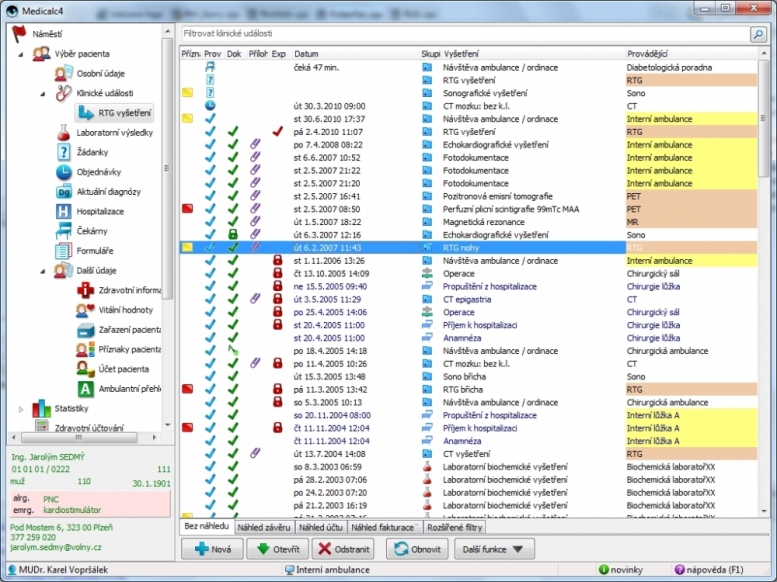Open Laboratorní výsledky flask icon
This screenshot has height=582, width=777.
pyautogui.click(x=64, y=133)
